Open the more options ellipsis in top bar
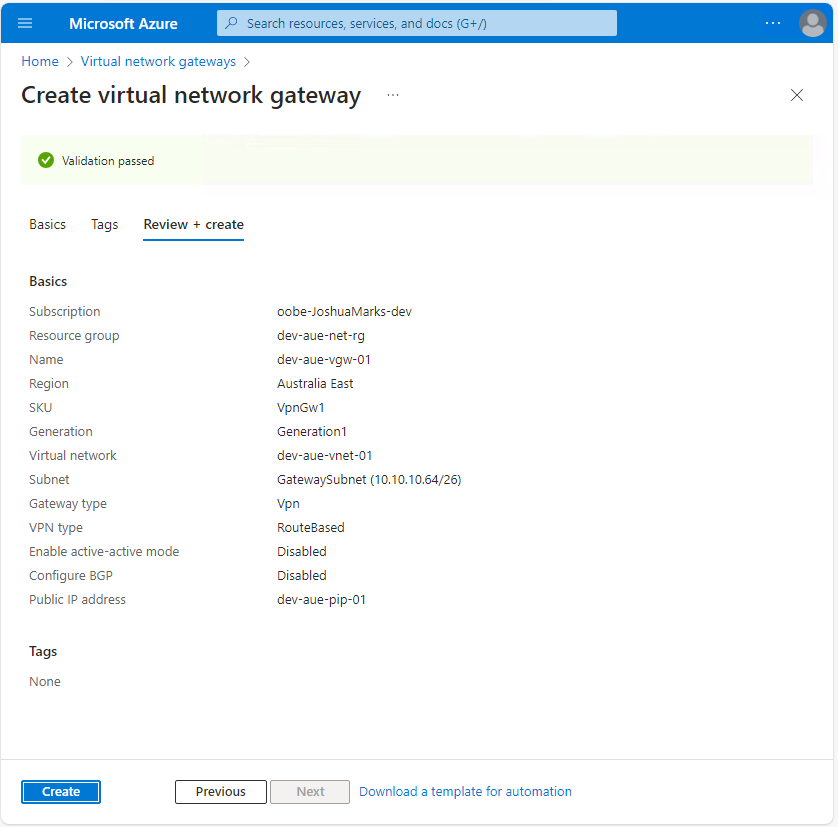838x827 pixels. click(774, 23)
